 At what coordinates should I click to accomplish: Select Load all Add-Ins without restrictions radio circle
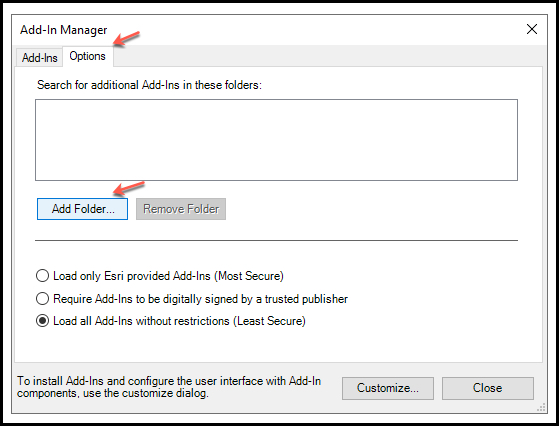tap(42, 321)
